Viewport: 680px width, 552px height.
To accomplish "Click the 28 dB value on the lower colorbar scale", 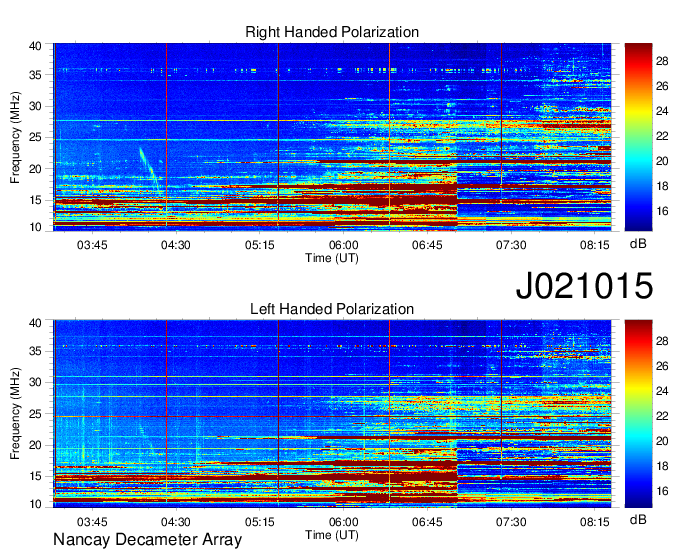I will pyautogui.click(x=662, y=341).
